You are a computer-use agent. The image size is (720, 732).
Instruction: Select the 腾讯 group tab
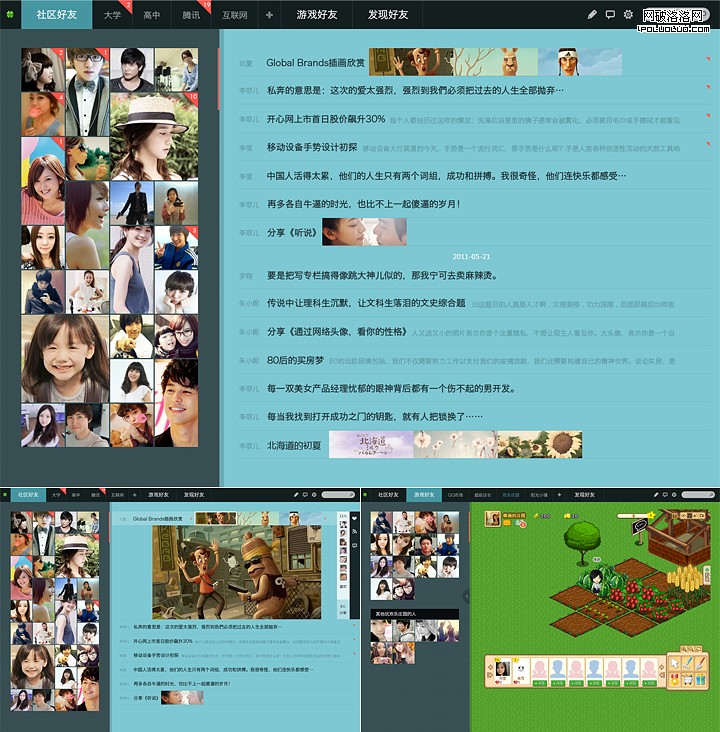190,15
